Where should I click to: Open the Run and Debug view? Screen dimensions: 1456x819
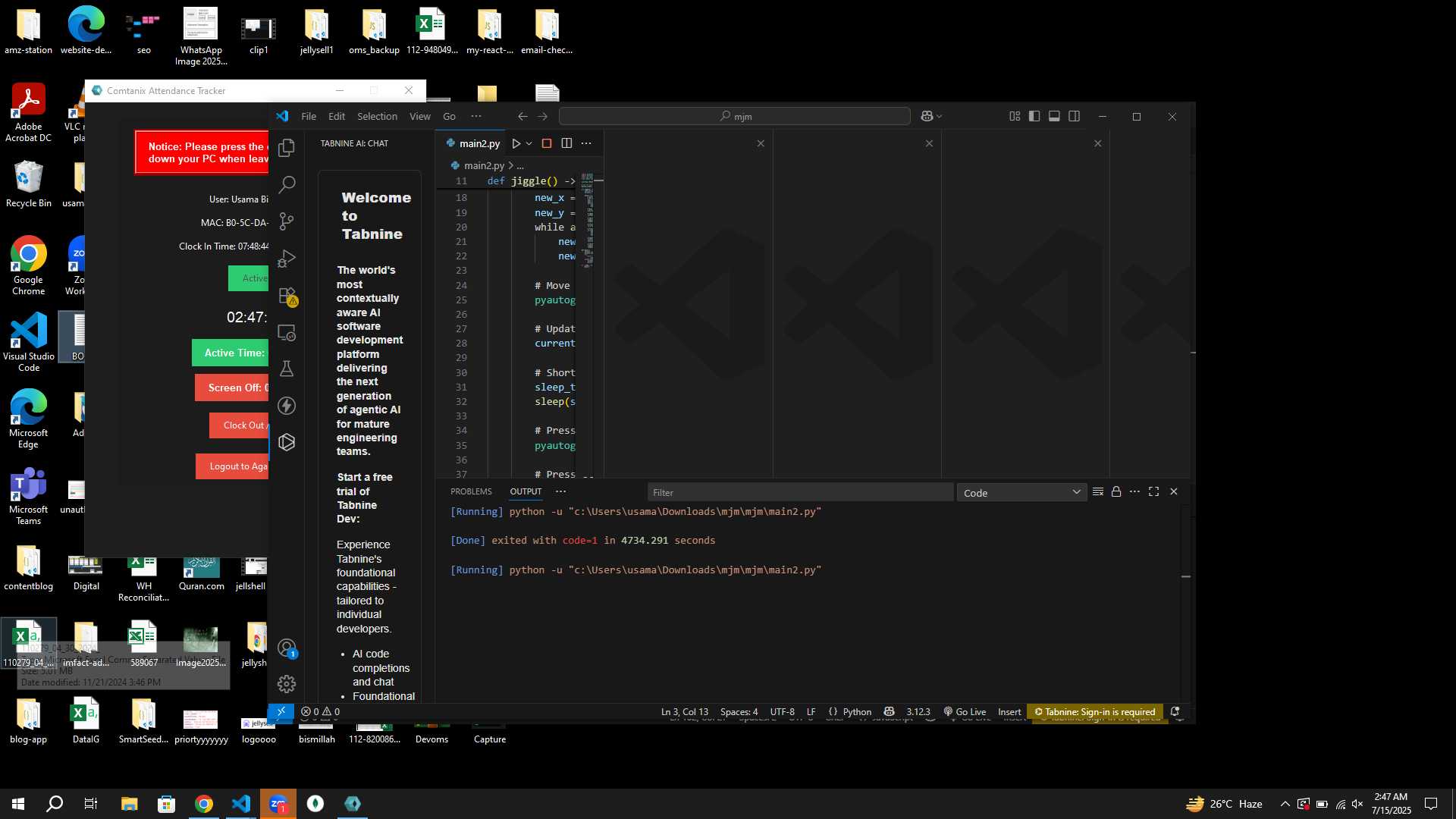287,259
